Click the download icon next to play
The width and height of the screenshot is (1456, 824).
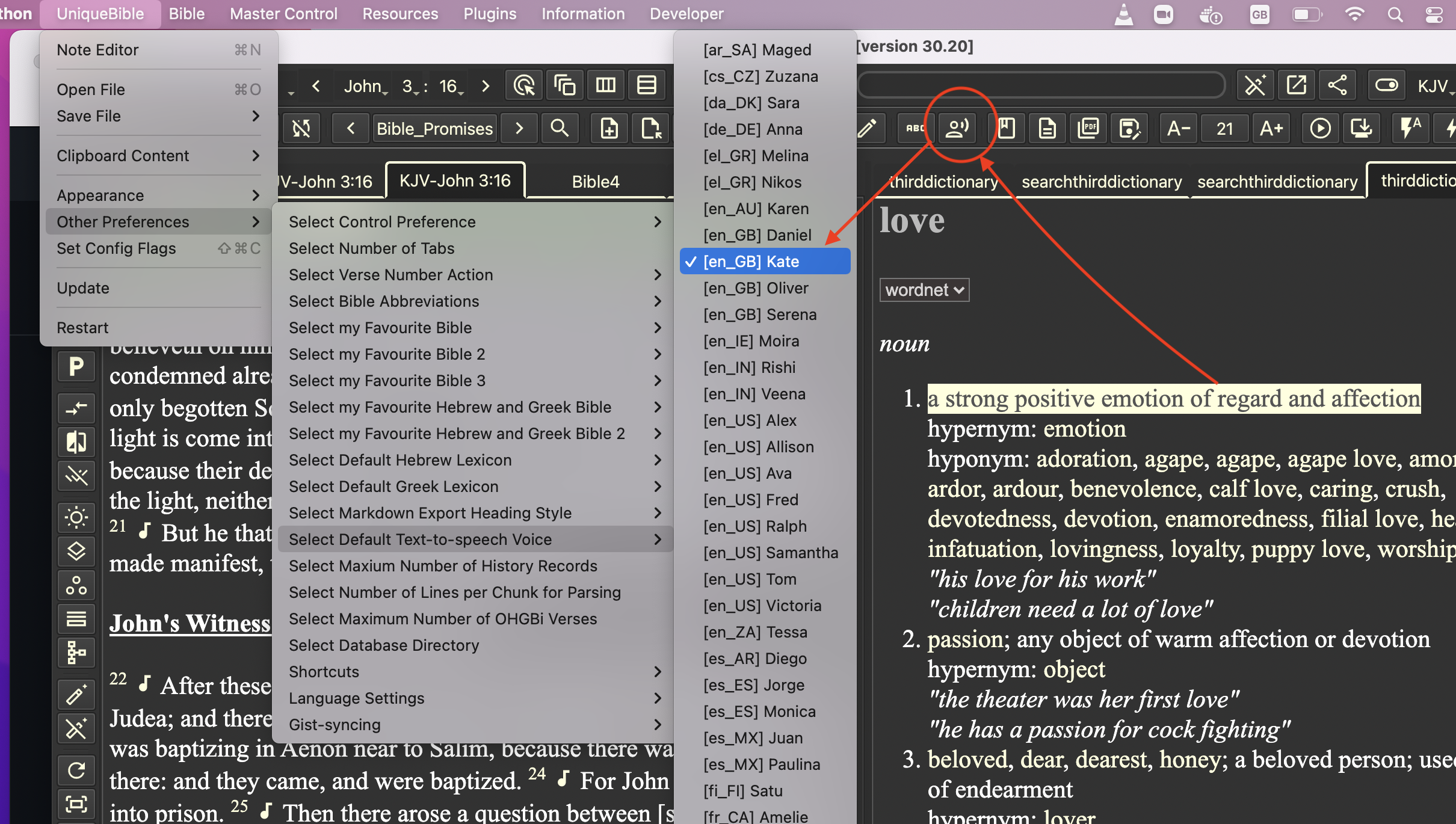coord(1361,128)
